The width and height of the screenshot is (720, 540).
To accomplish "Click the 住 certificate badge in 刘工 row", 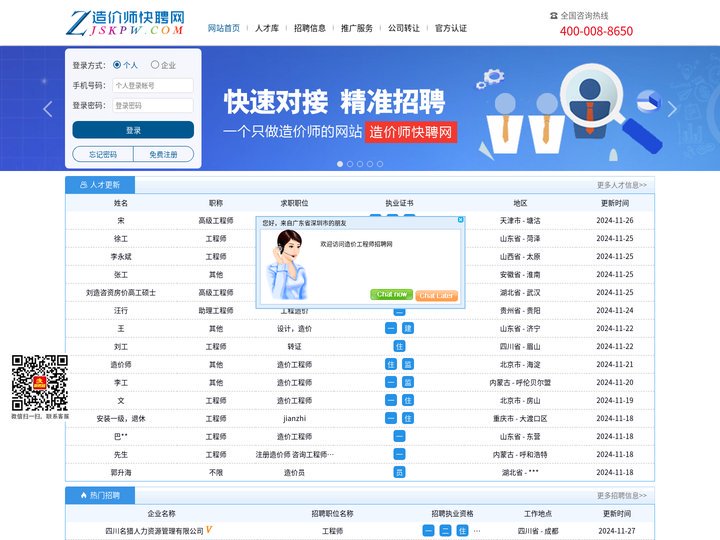I will [399, 346].
